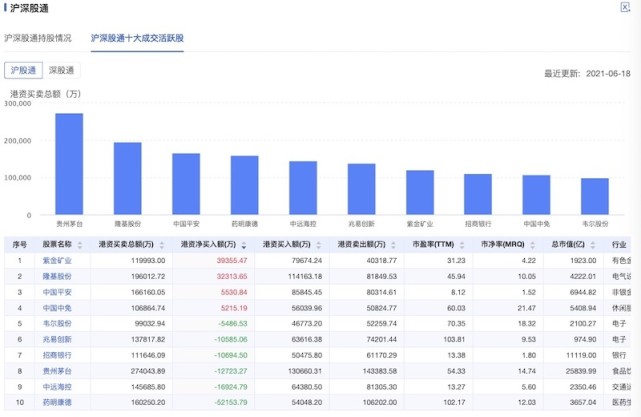The height and width of the screenshot is (417, 641).
Task: Click the 最近更新: 2021-06-18 date text
Action: [x=587, y=74]
